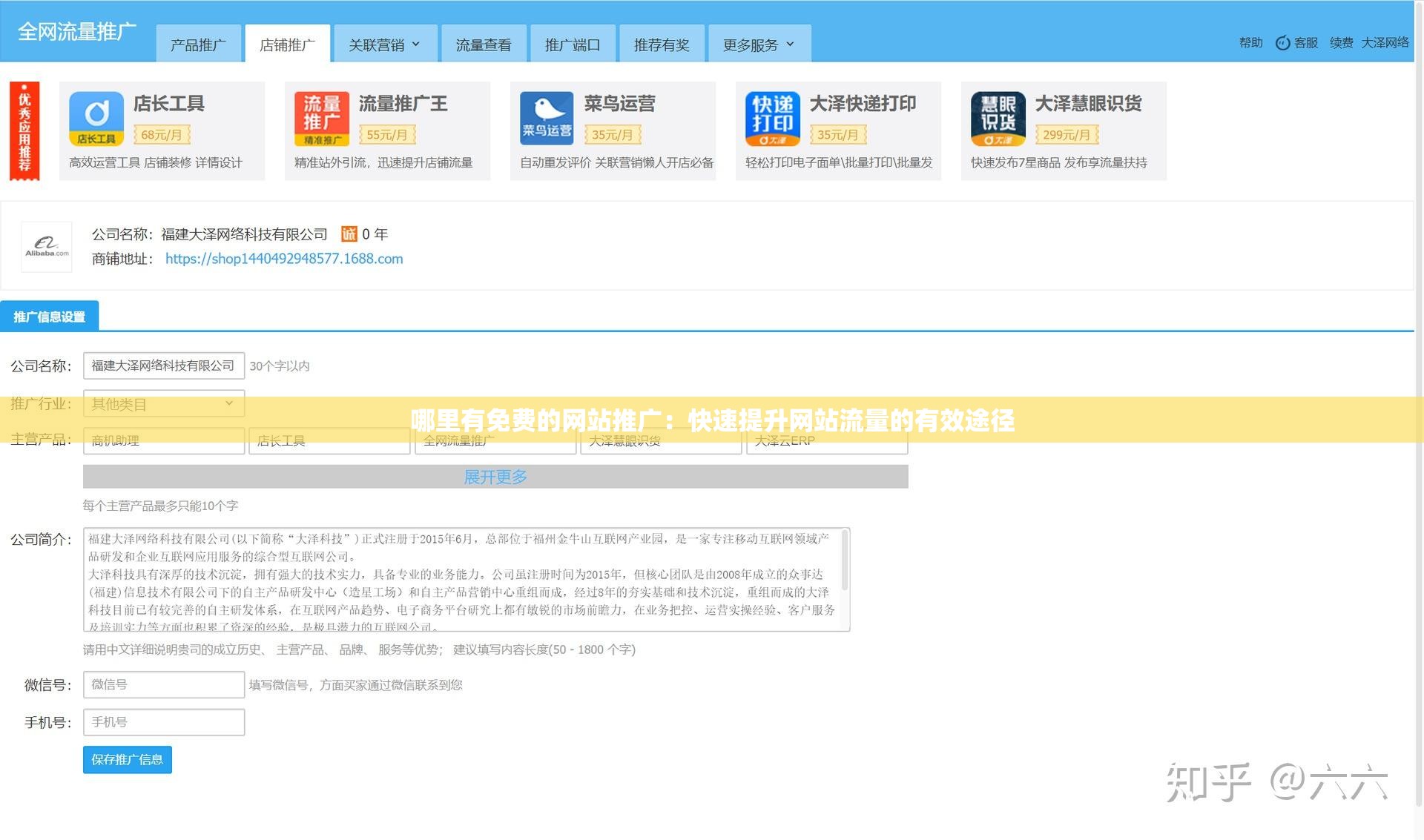Image resolution: width=1424 pixels, height=840 pixels.
Task: Open the shop1440492948577.1688.com link
Action: [284, 259]
